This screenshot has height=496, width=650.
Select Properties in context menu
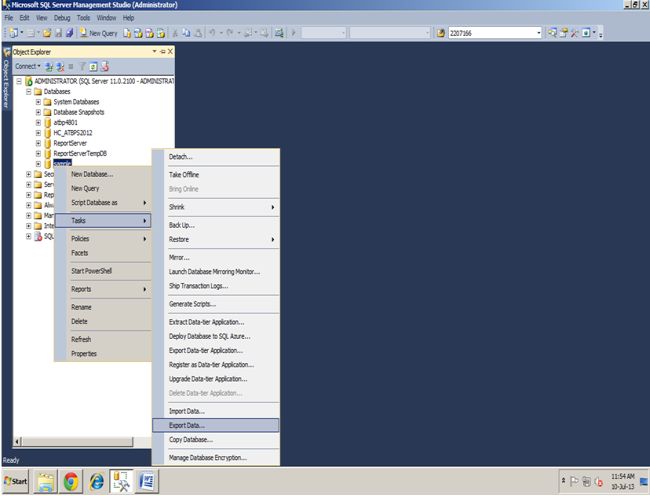tap(103, 354)
